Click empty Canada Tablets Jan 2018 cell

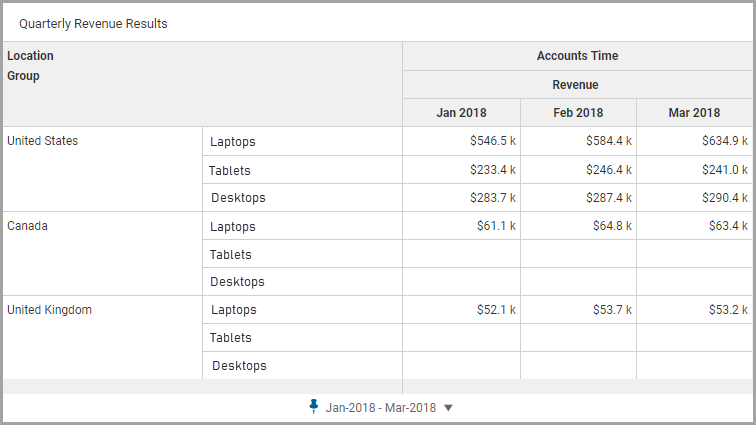(461, 254)
